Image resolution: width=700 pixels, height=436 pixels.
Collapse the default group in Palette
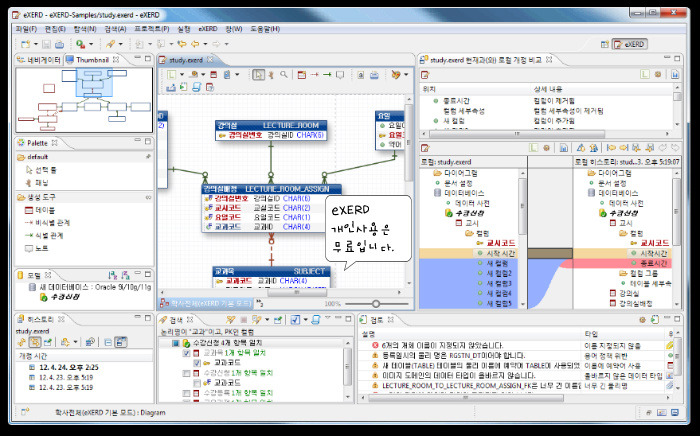85,157
